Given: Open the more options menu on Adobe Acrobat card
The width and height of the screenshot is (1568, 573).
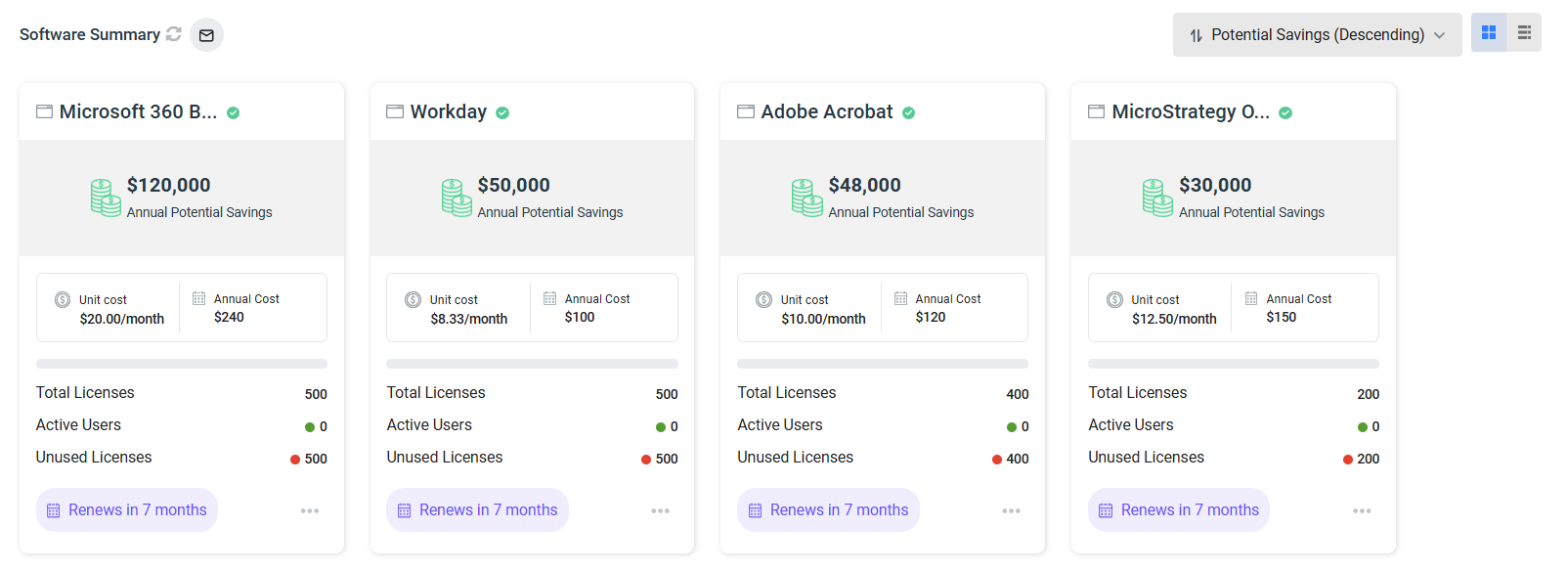Looking at the screenshot, I should click(1012, 510).
